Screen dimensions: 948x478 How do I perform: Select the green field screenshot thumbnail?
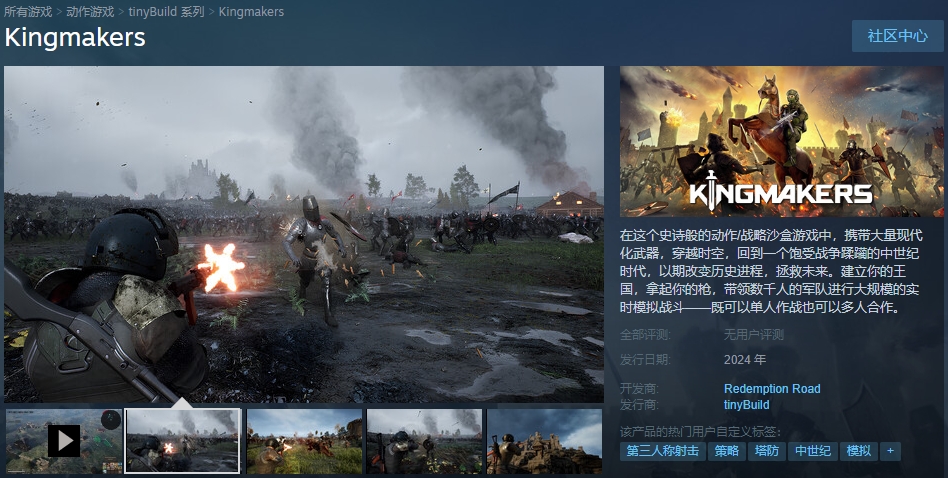[304, 441]
